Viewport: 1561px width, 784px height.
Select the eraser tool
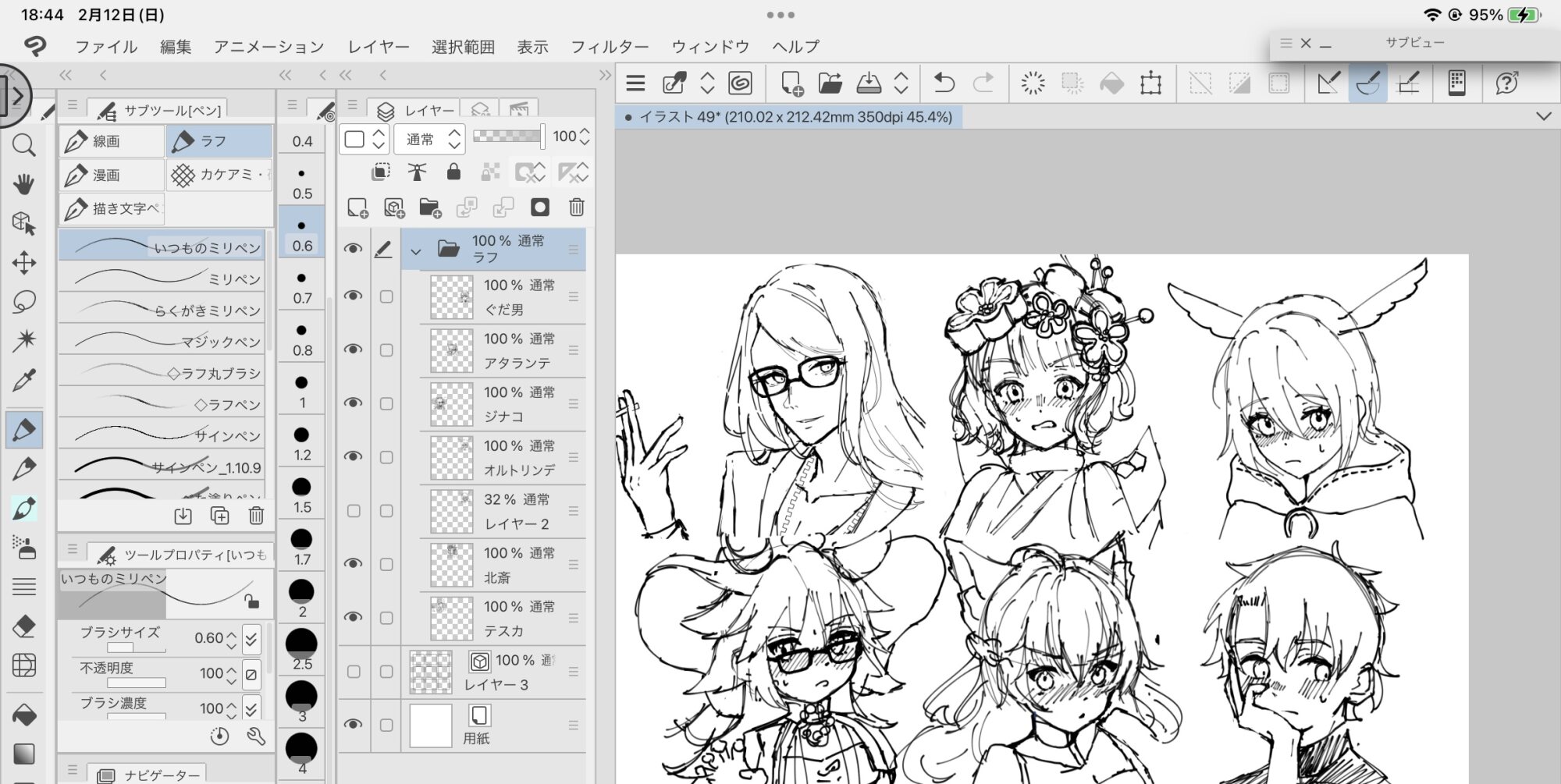pos(23,626)
